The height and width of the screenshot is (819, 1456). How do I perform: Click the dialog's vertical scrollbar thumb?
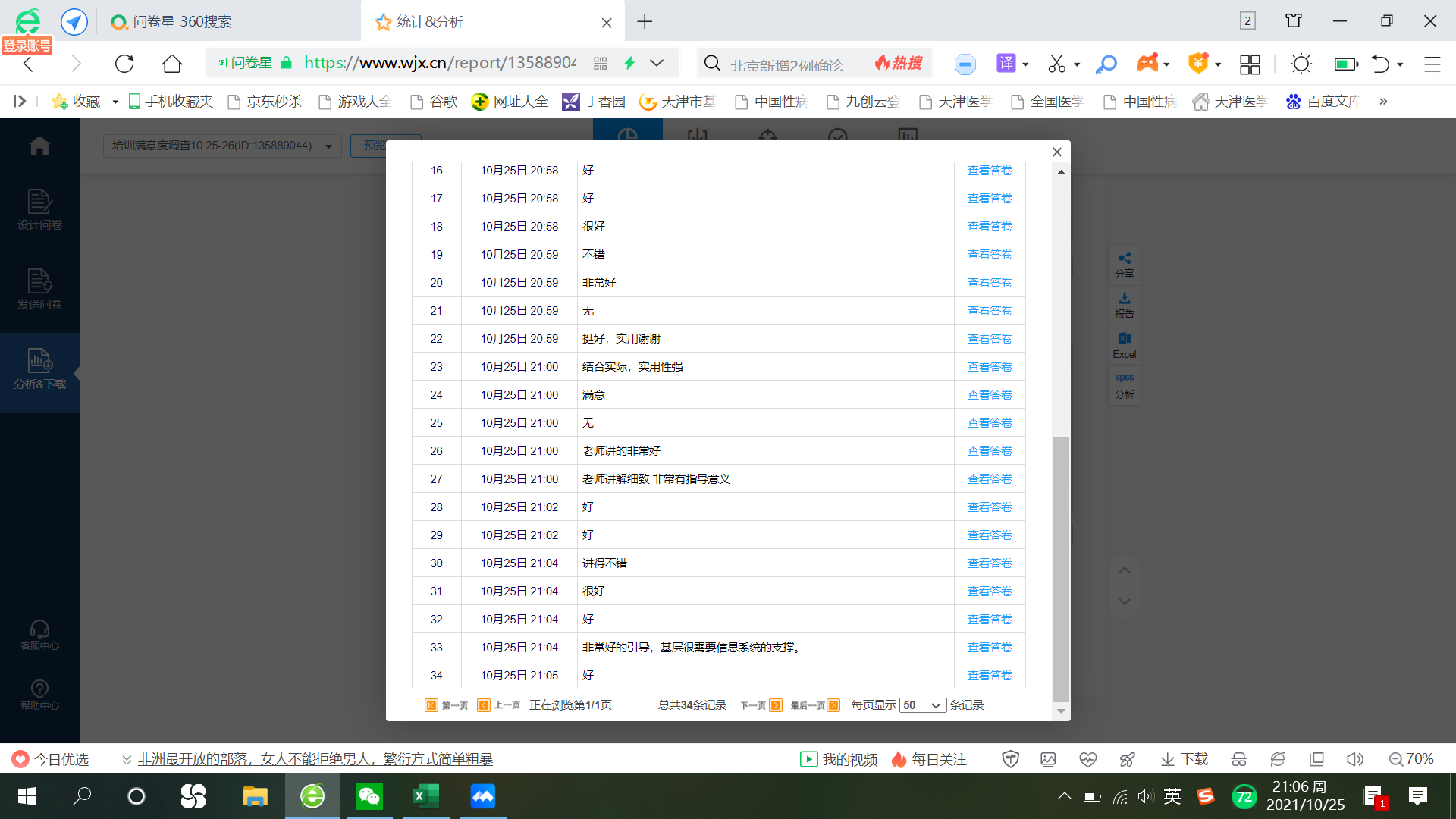pos(1061,569)
